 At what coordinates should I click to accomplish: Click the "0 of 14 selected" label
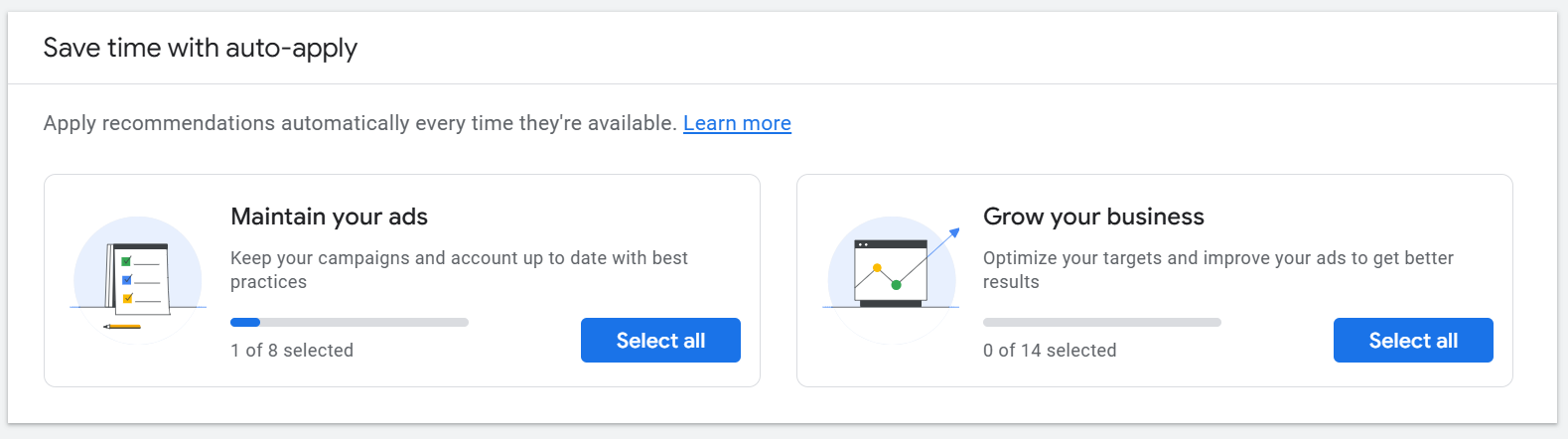pyautogui.click(x=1050, y=351)
